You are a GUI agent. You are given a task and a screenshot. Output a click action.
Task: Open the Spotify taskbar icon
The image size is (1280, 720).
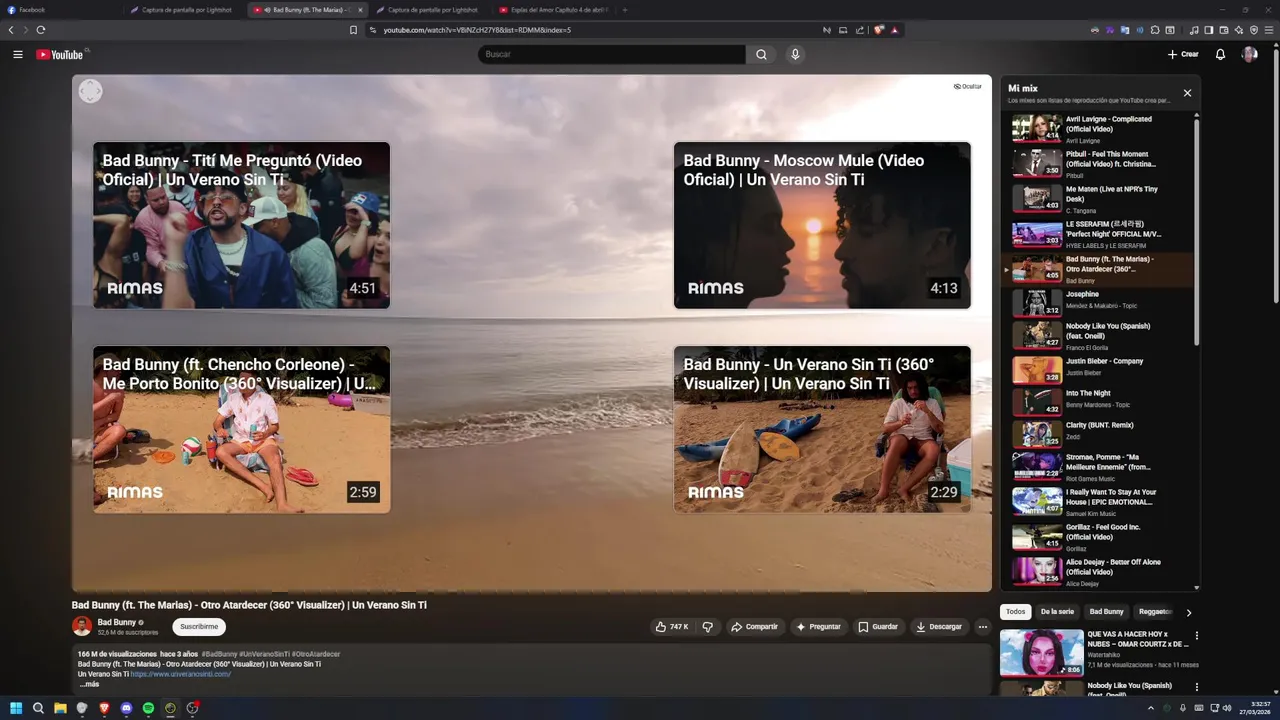click(x=148, y=708)
